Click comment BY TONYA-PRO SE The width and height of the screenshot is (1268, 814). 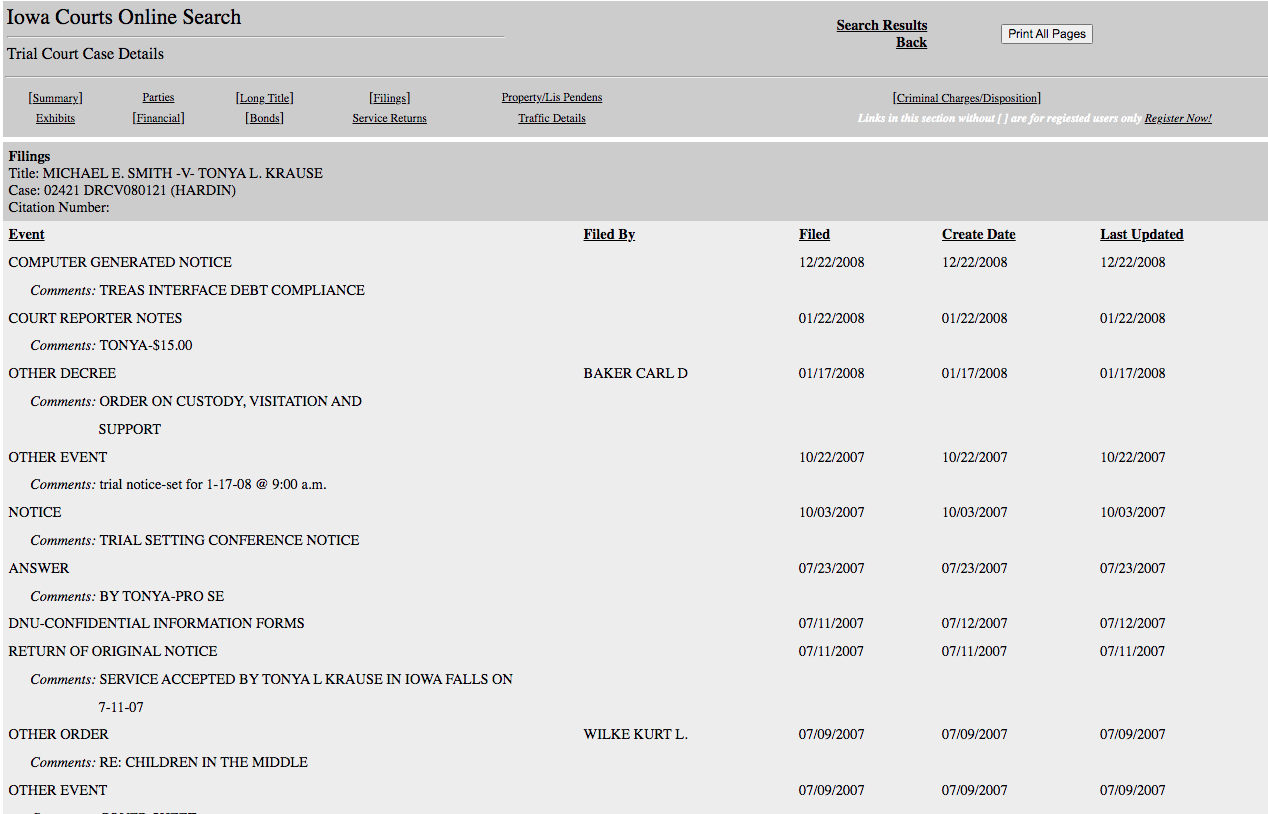click(162, 596)
